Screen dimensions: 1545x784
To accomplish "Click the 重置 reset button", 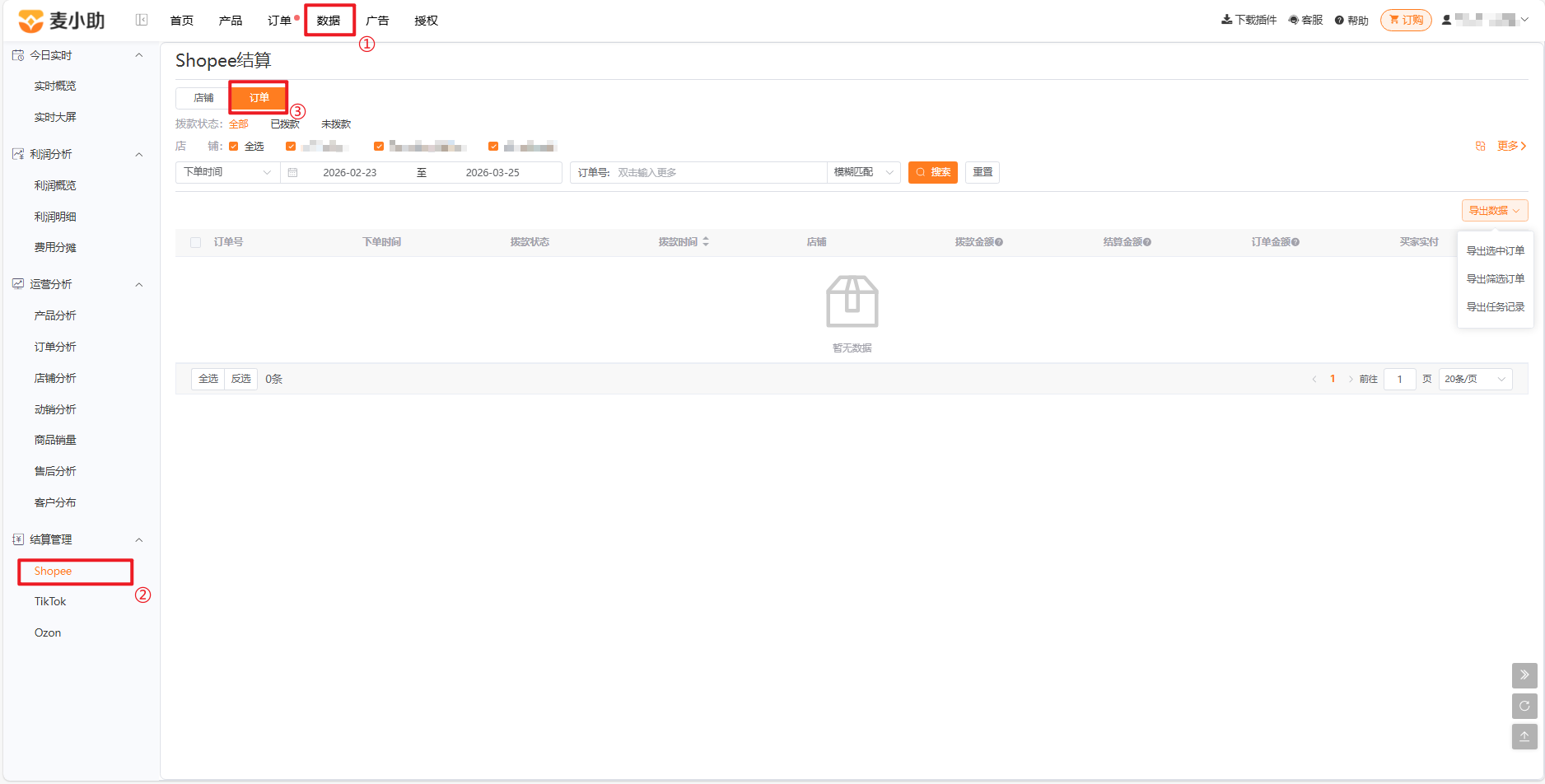I will (983, 172).
